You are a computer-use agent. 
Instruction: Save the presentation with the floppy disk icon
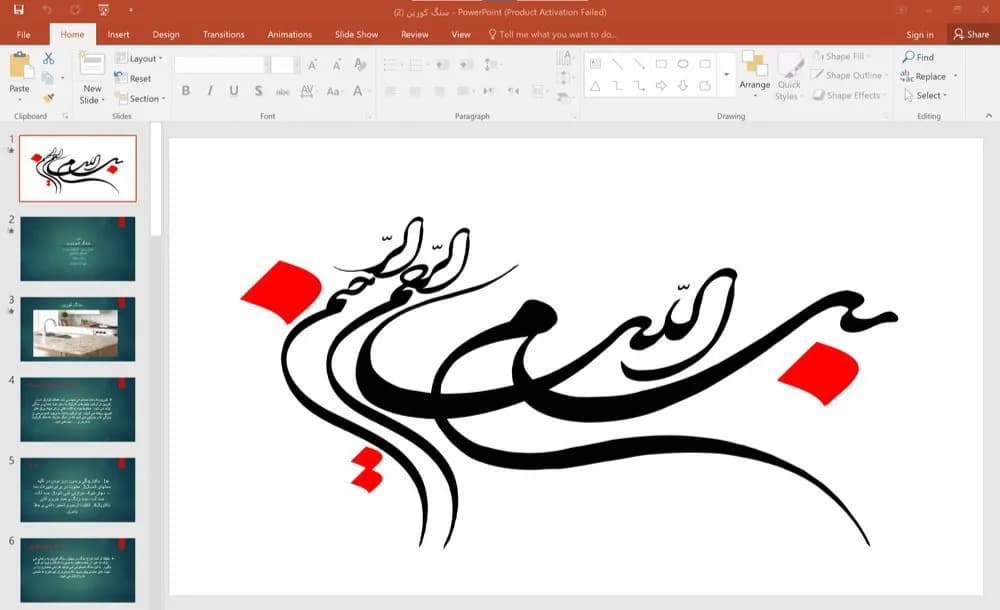click(18, 10)
